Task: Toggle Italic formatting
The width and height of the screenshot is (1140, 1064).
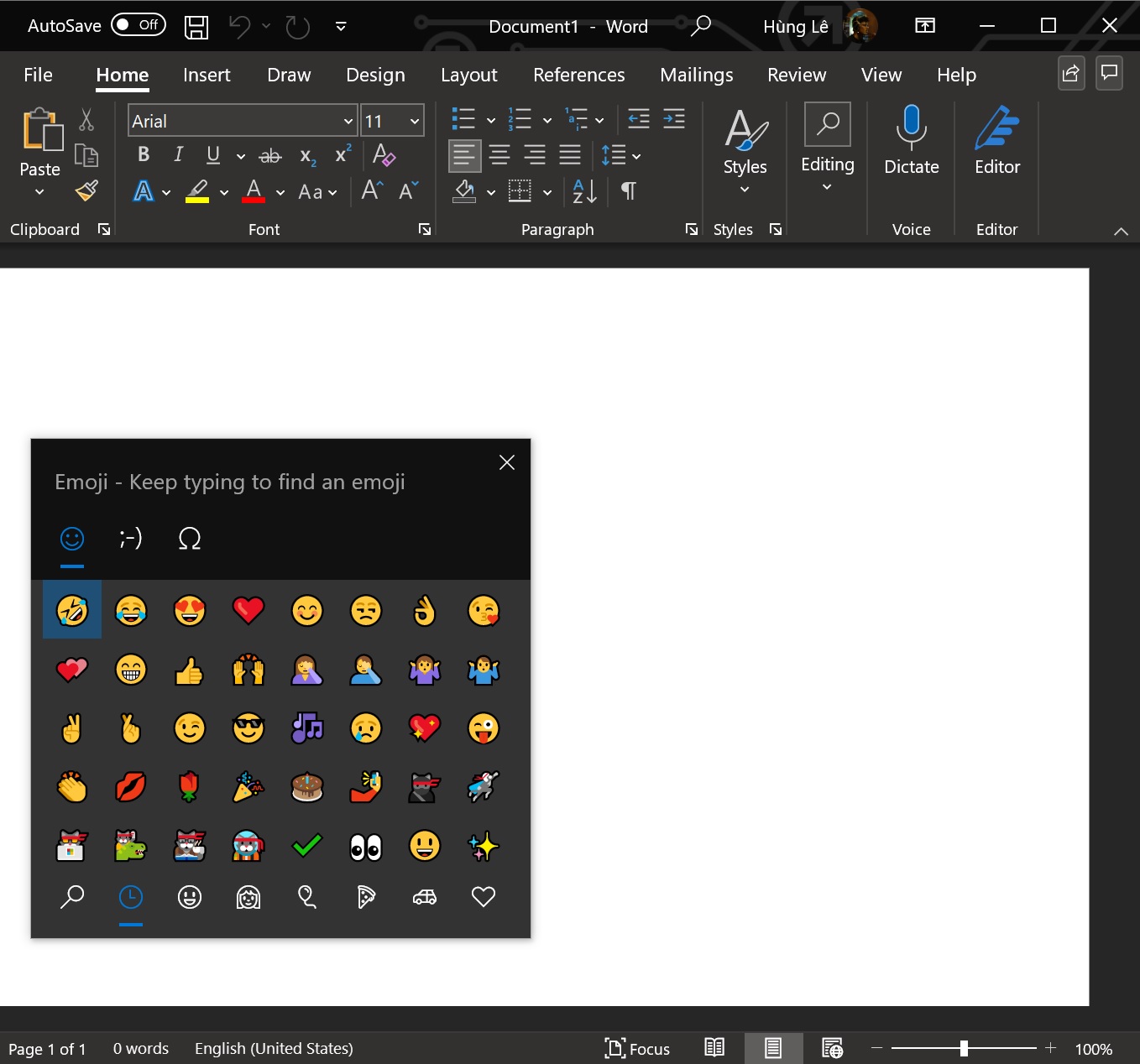Action: (178, 155)
